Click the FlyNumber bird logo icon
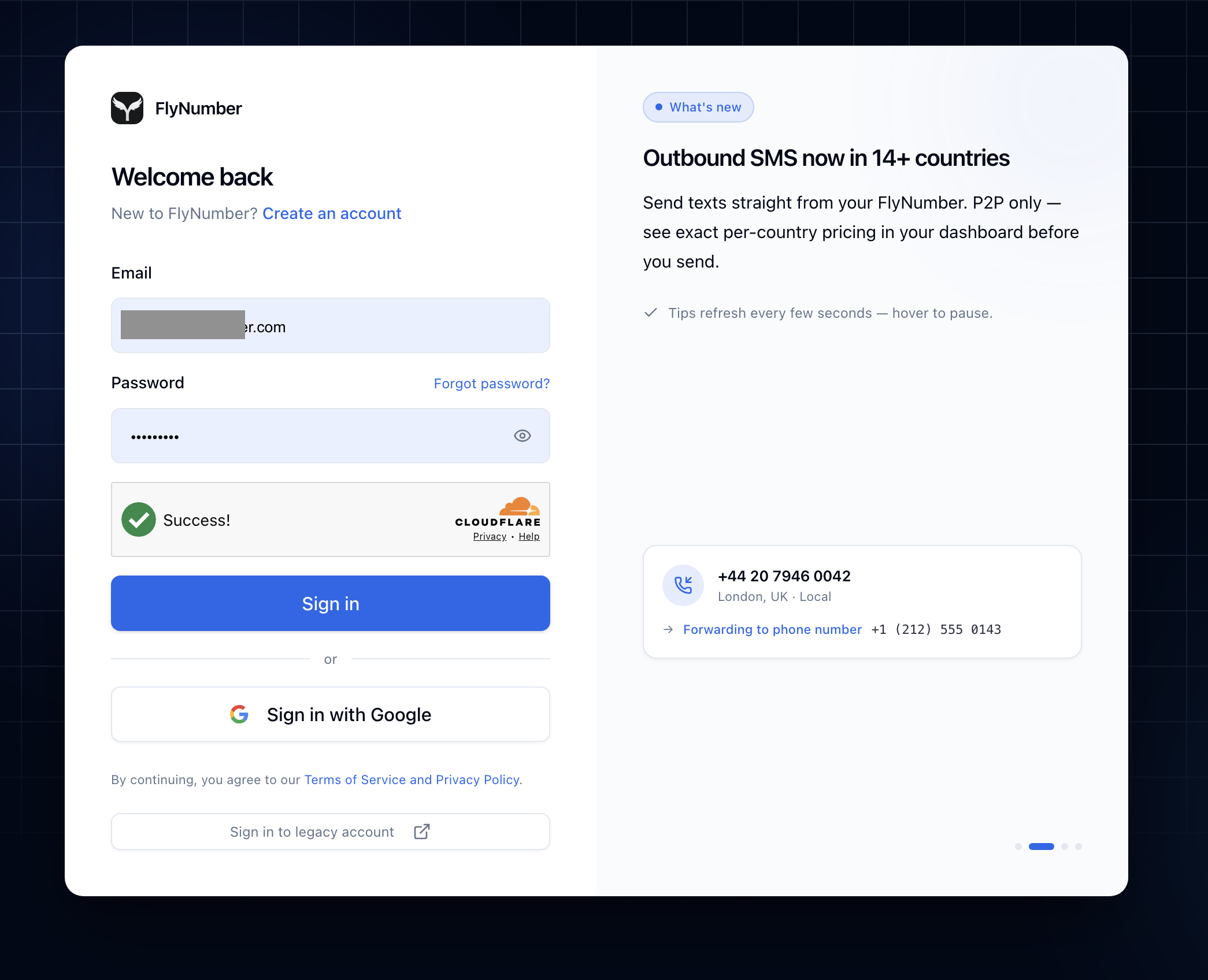 click(127, 108)
